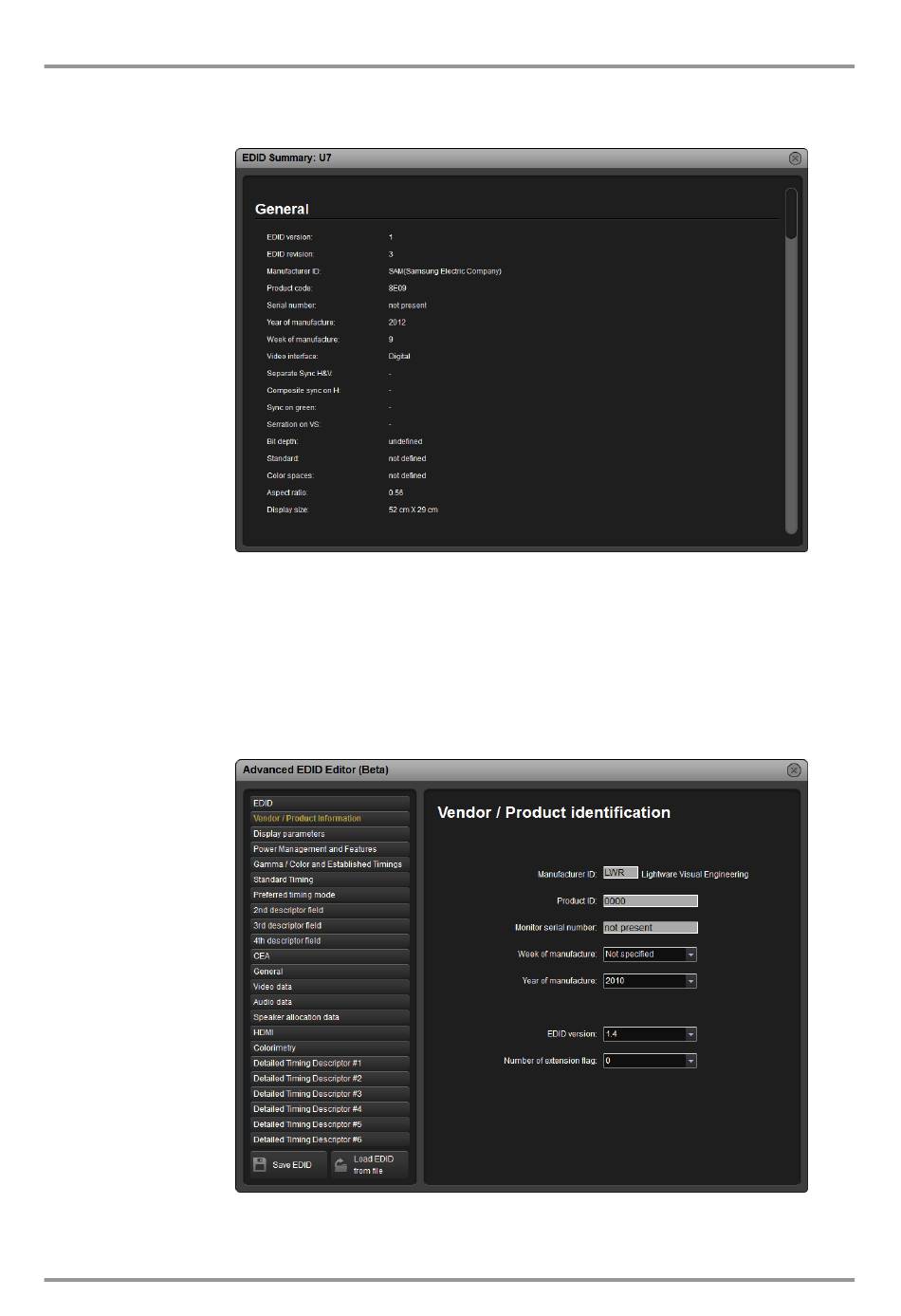Image resolution: width=901 pixels, height=1316 pixels.
Task: Click the '8E09' product code value
Action: tap(397, 288)
